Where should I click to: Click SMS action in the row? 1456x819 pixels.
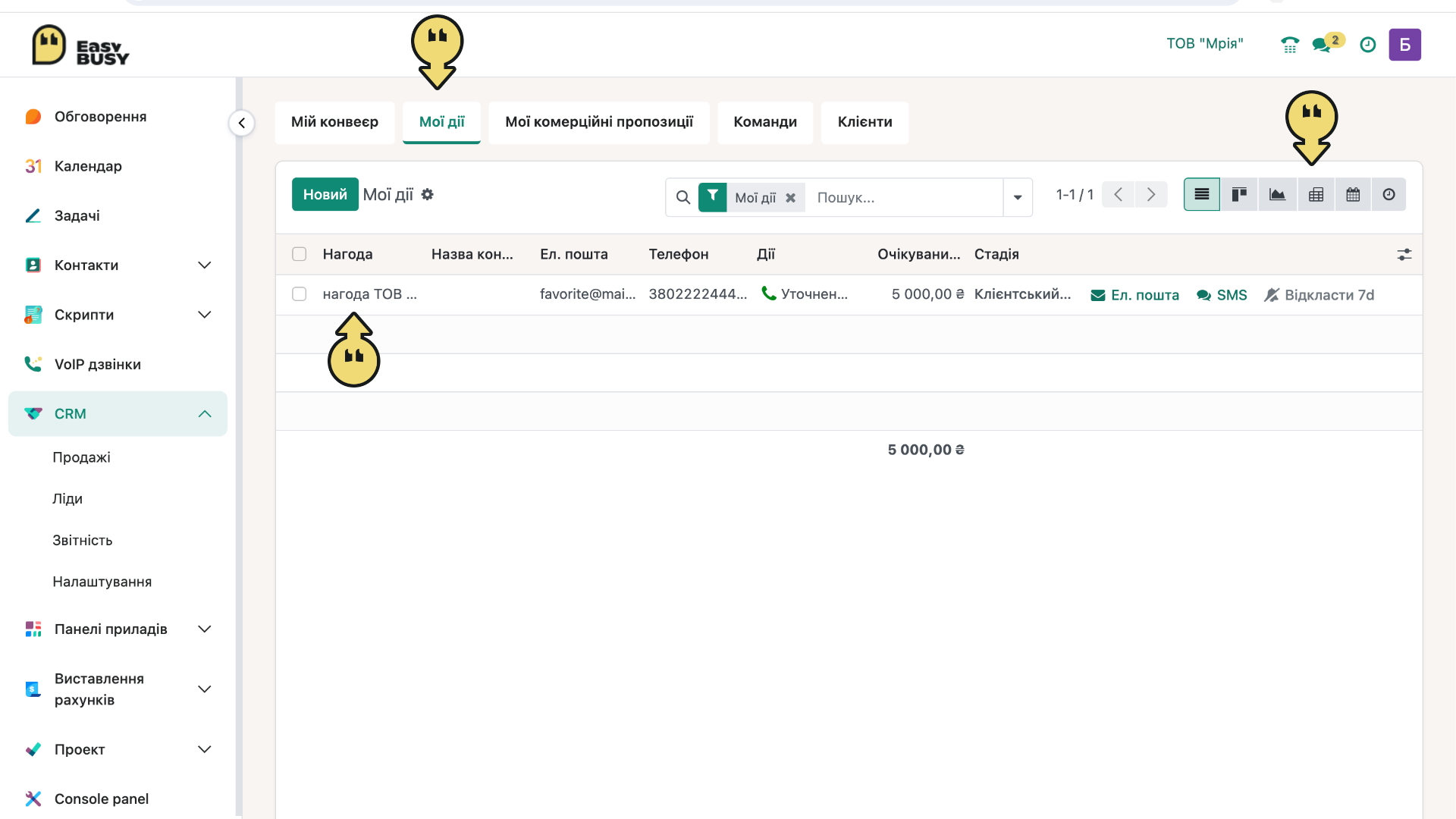(x=1222, y=295)
